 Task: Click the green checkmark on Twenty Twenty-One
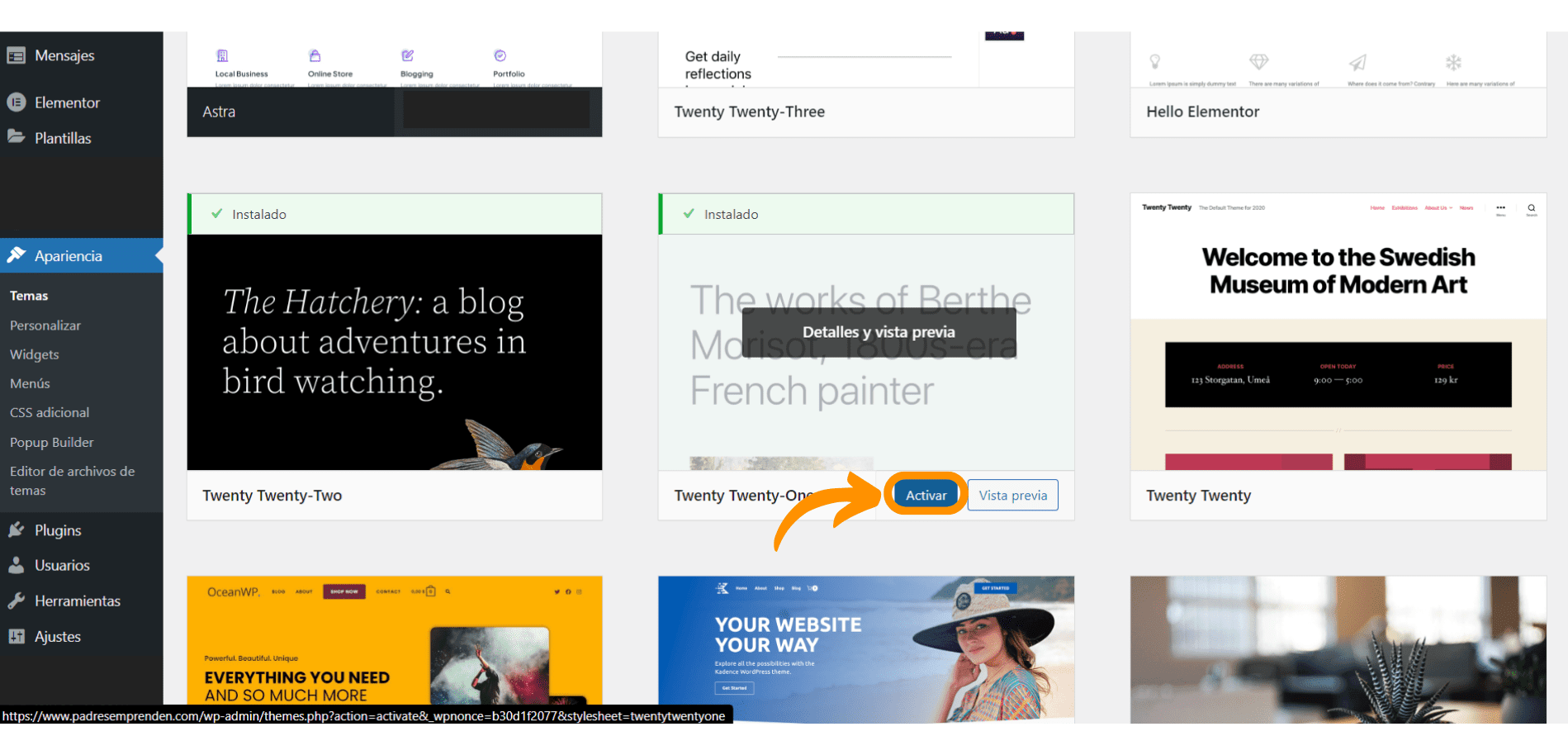click(x=689, y=214)
